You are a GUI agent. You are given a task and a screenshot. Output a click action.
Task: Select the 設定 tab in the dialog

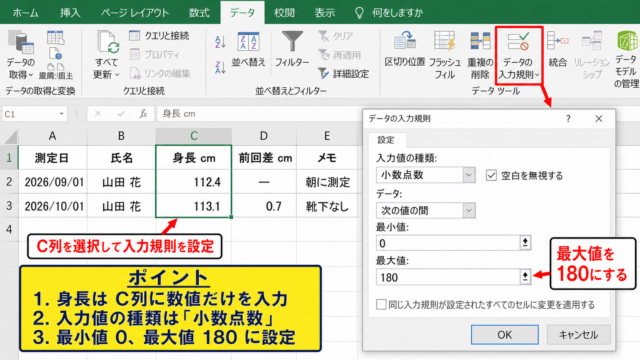(x=386, y=140)
